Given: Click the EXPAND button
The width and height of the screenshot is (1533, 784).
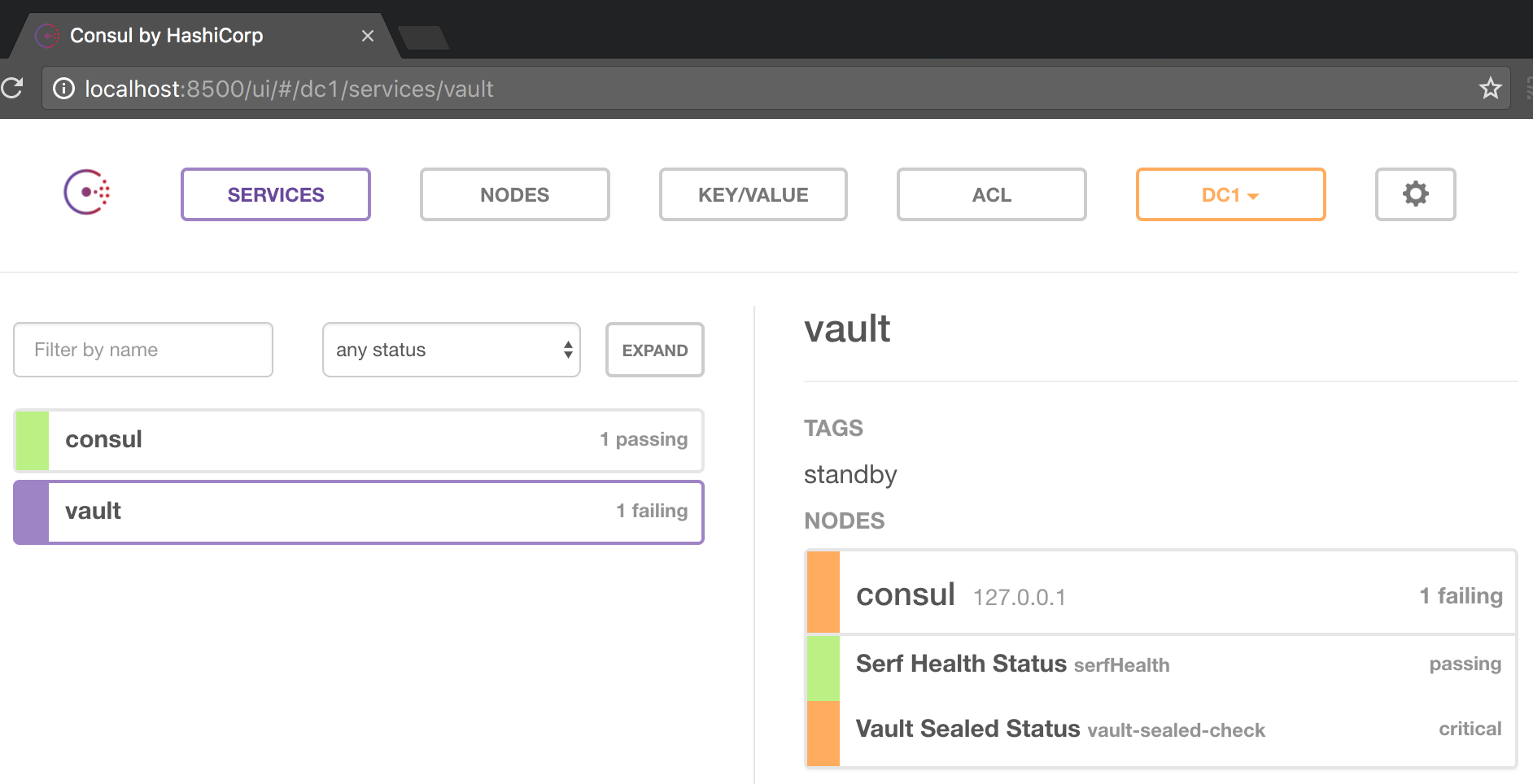Looking at the screenshot, I should 655,350.
